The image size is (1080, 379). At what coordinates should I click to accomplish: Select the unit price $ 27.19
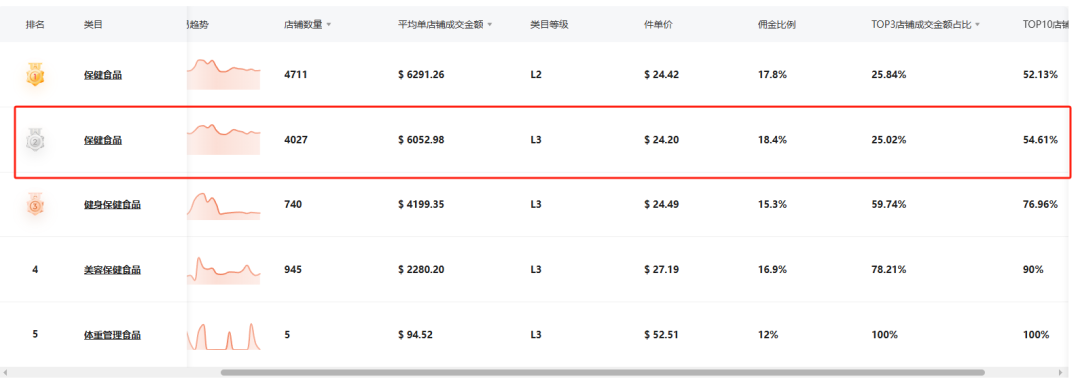point(661,270)
